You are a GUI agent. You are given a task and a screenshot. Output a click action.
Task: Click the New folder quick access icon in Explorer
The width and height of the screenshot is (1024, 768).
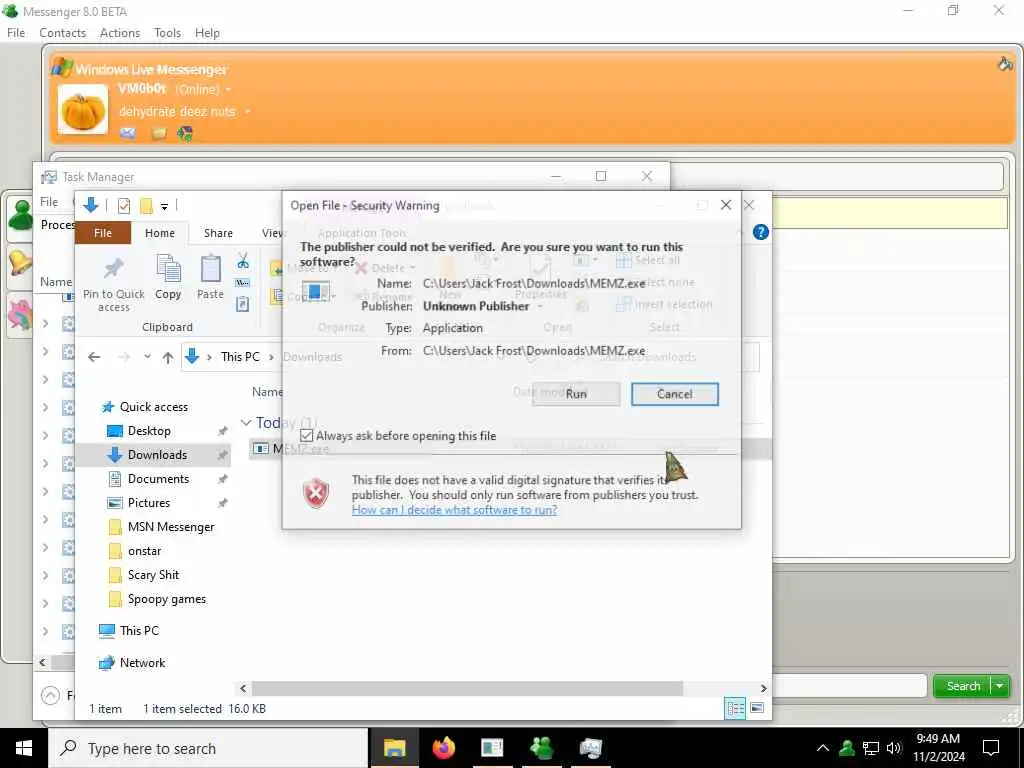coord(146,206)
